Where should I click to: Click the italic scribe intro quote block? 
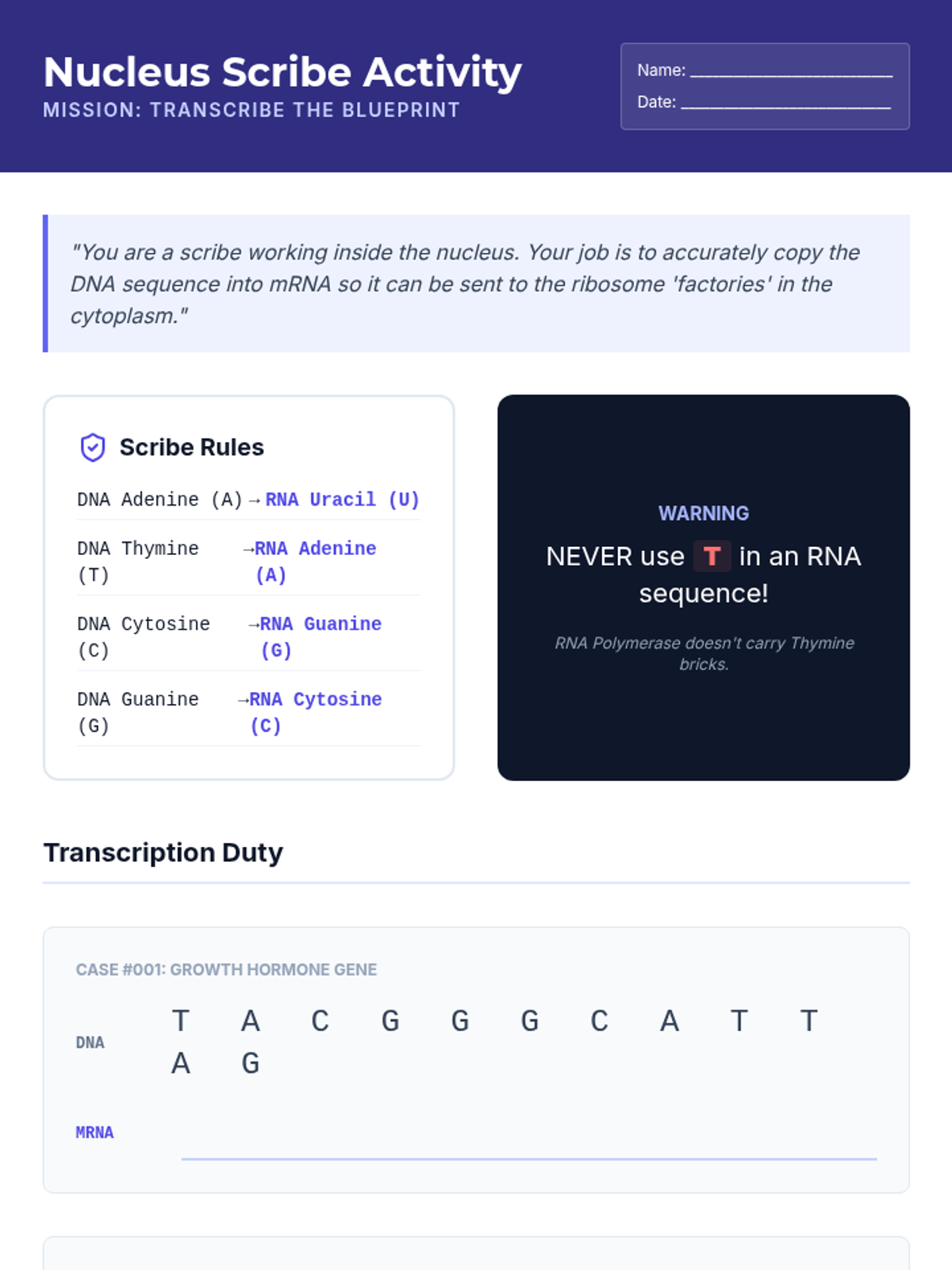[476, 283]
